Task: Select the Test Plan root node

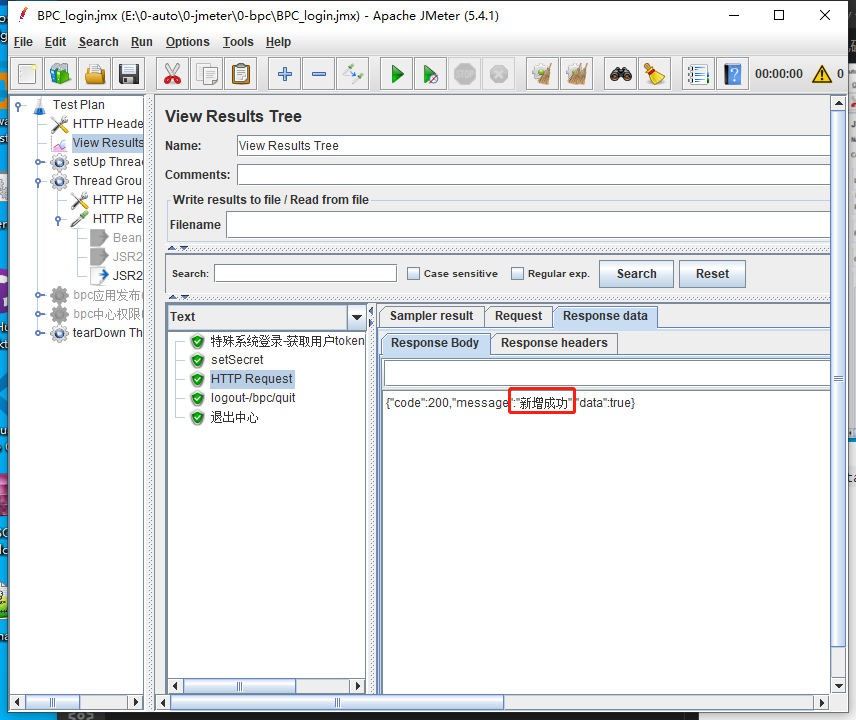Action: 78,105
